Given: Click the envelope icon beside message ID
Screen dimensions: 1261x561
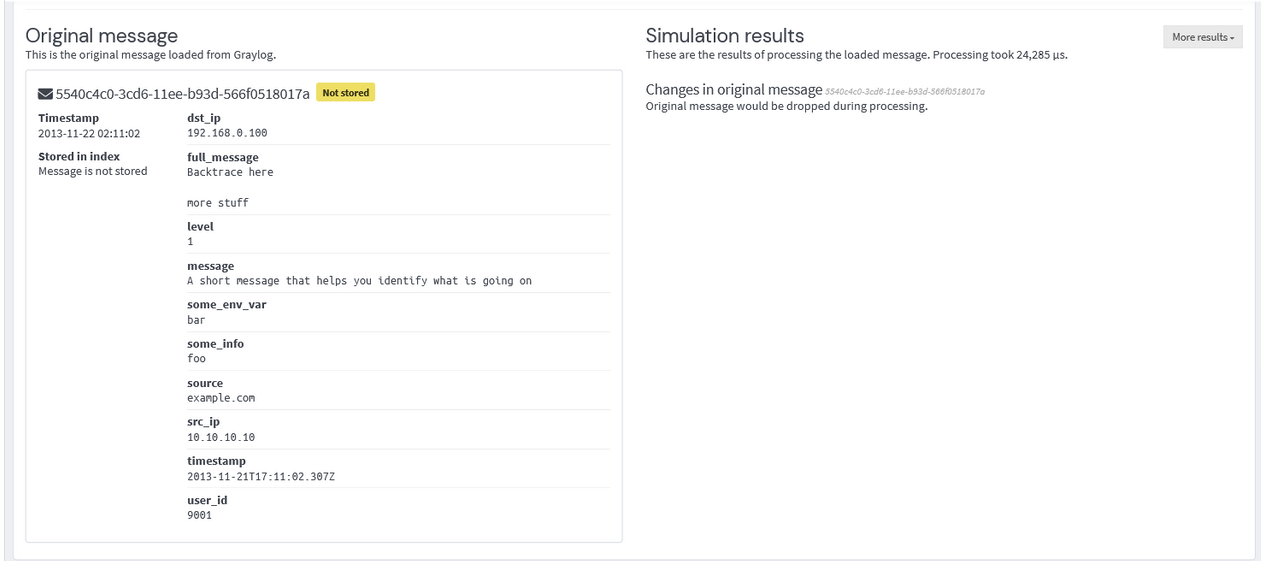Looking at the screenshot, I should [45, 94].
